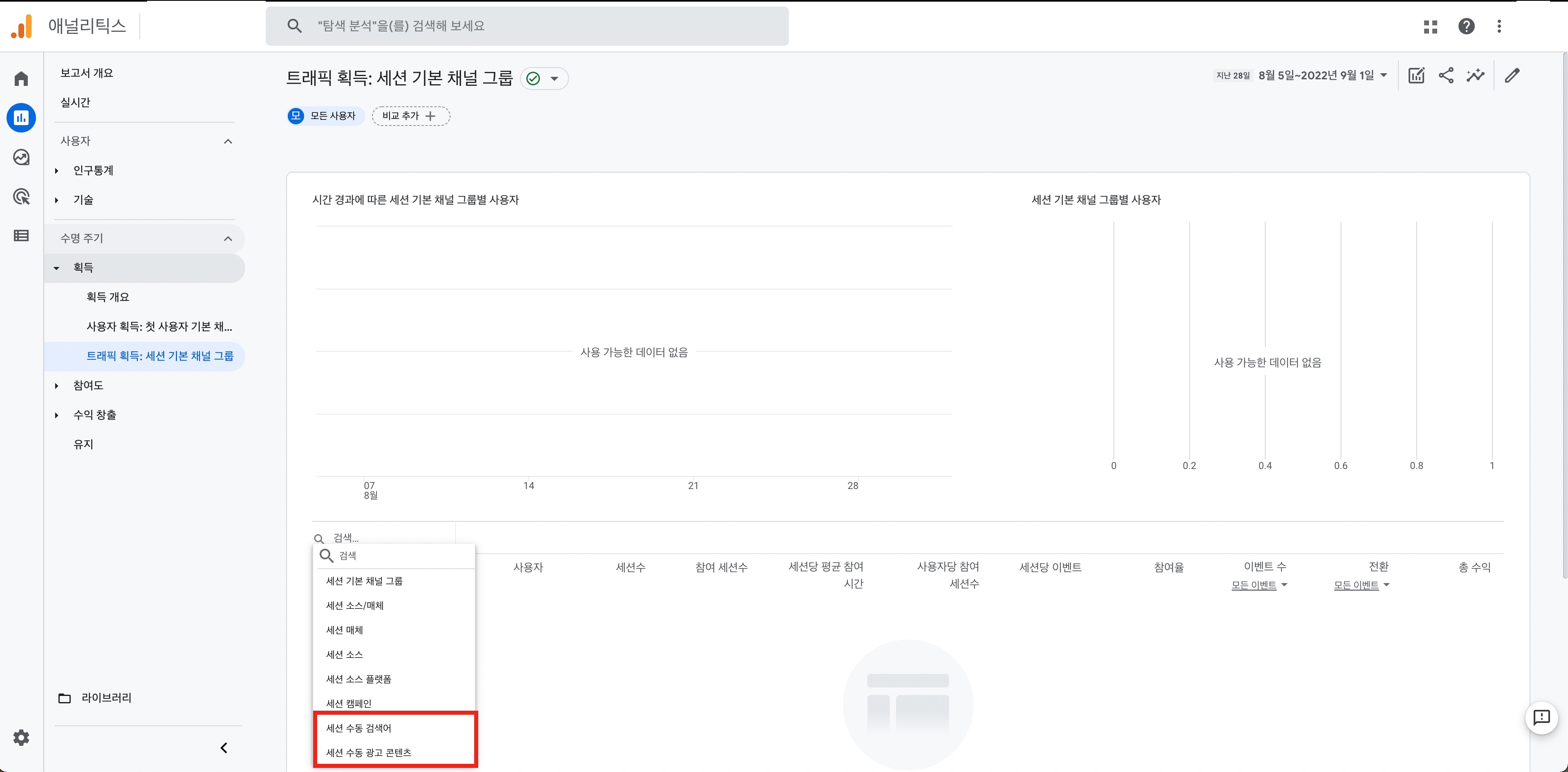Open Configure list icon in sidebar
Viewport: 1568px width, 772px height.
click(x=21, y=236)
